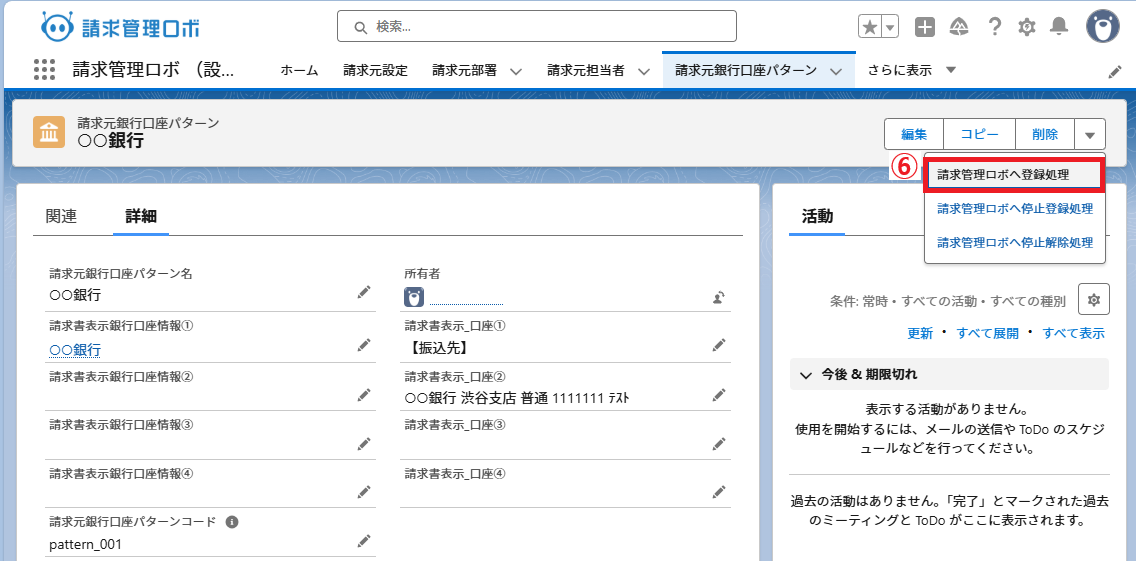Open the 請求元部署 tab dropdown chevron
Screen dimensions: 1136x561
[x=516, y=71]
